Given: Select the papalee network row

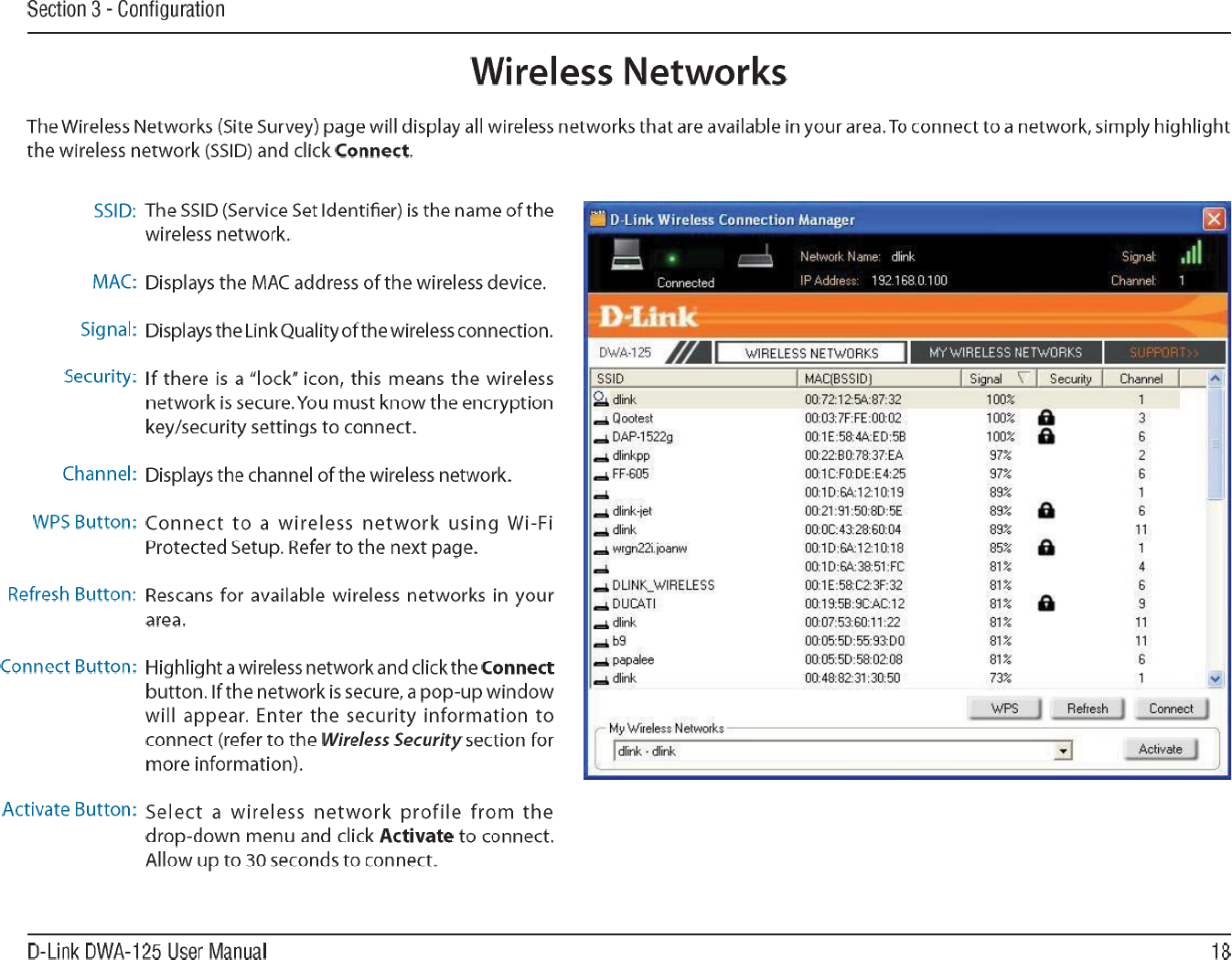Looking at the screenshot, I should pos(885,659).
